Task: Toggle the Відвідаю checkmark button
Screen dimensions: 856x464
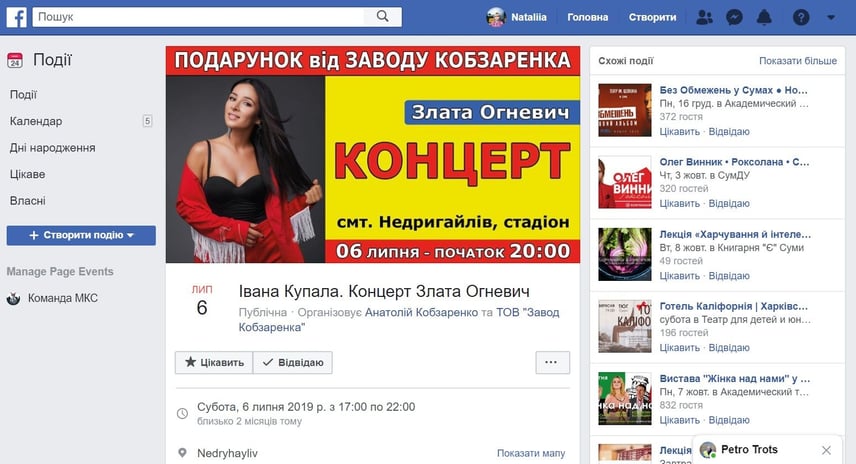Action: tap(293, 362)
